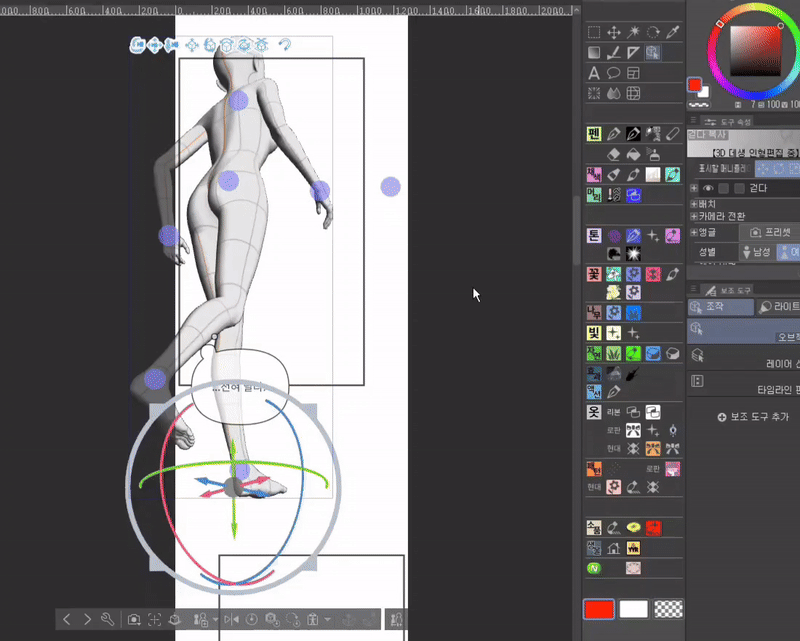Select the Balloon speech bubble tool
The image size is (800, 641).
(614, 73)
